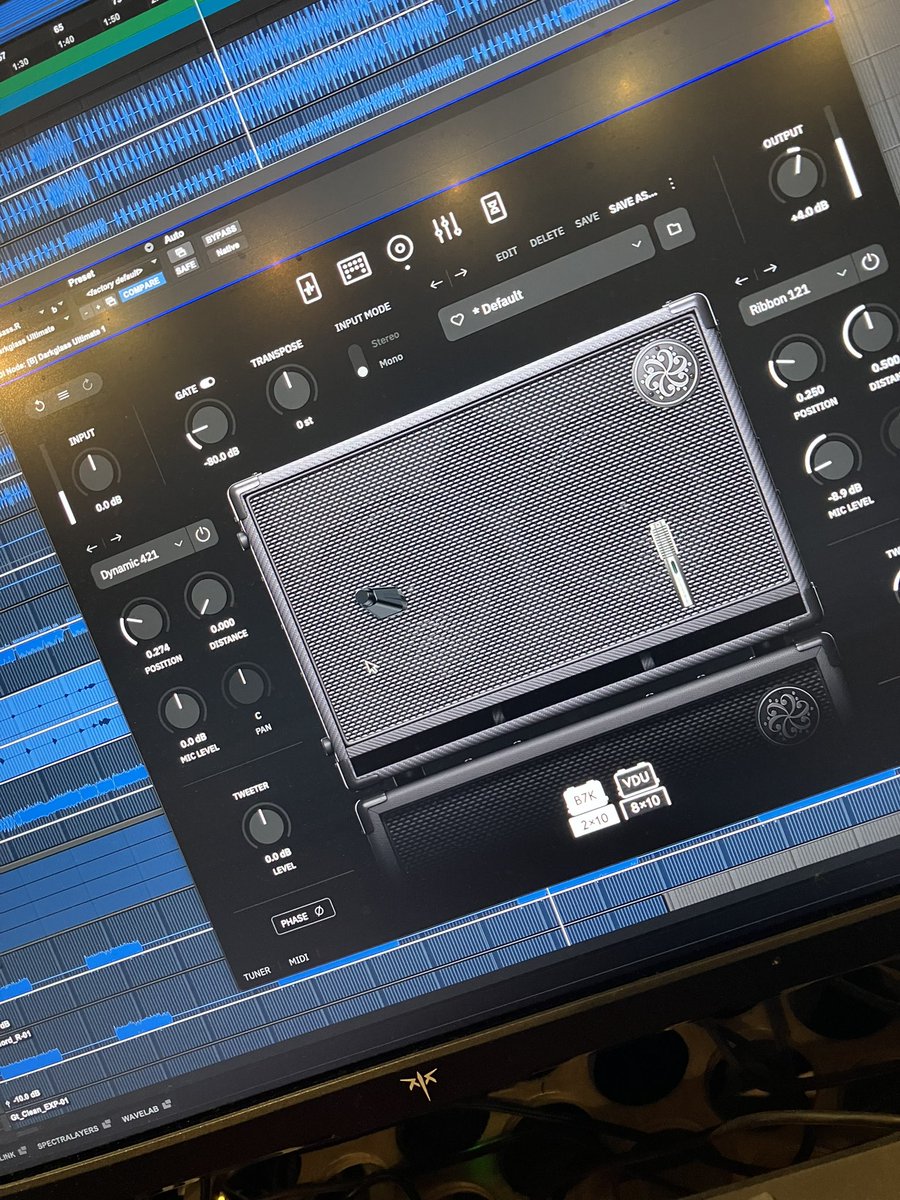Click the TWEETER level knob
Screen dimensions: 900x1200
coord(266,825)
